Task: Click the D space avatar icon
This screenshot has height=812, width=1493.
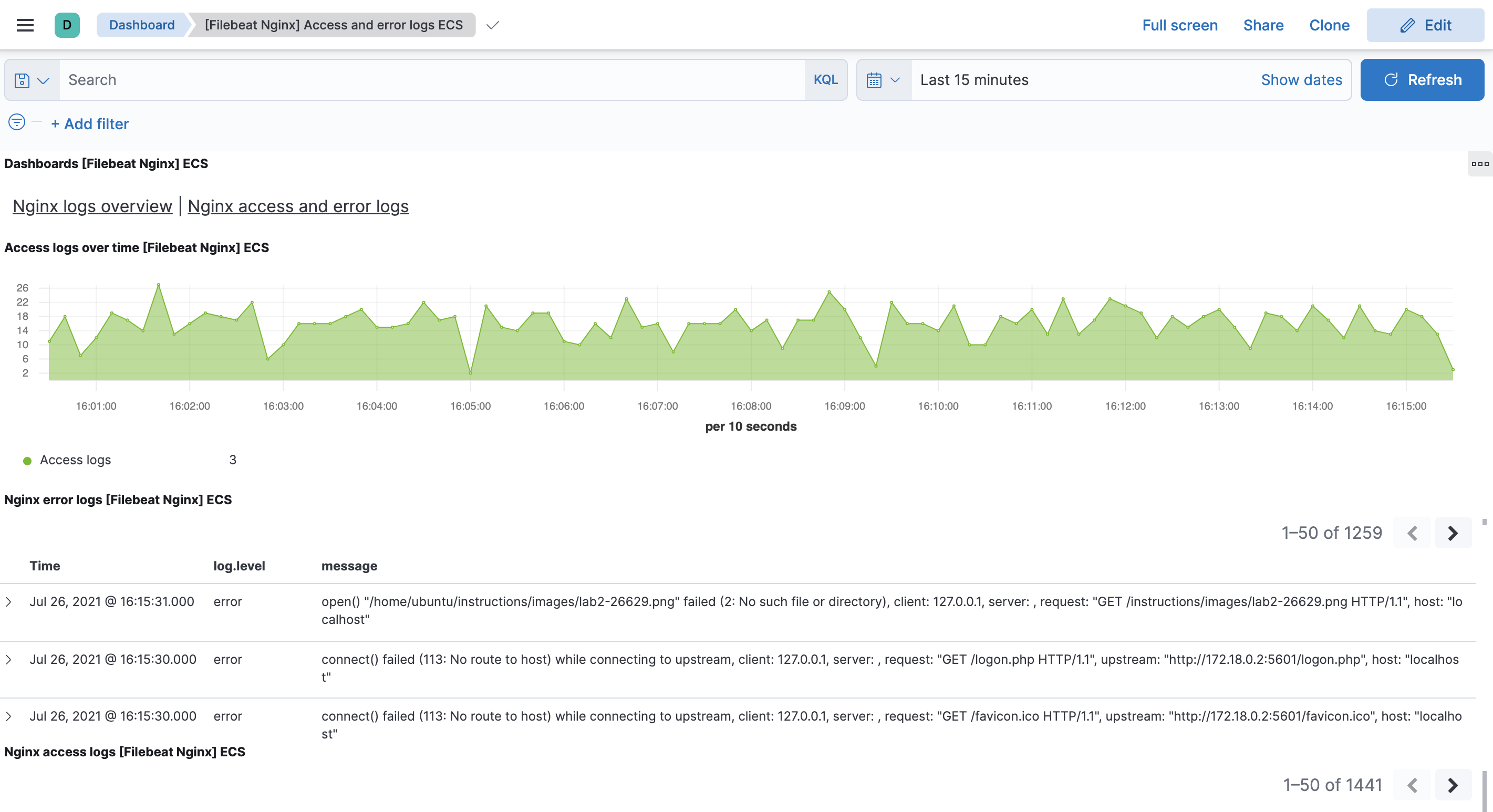Action: pos(67,25)
